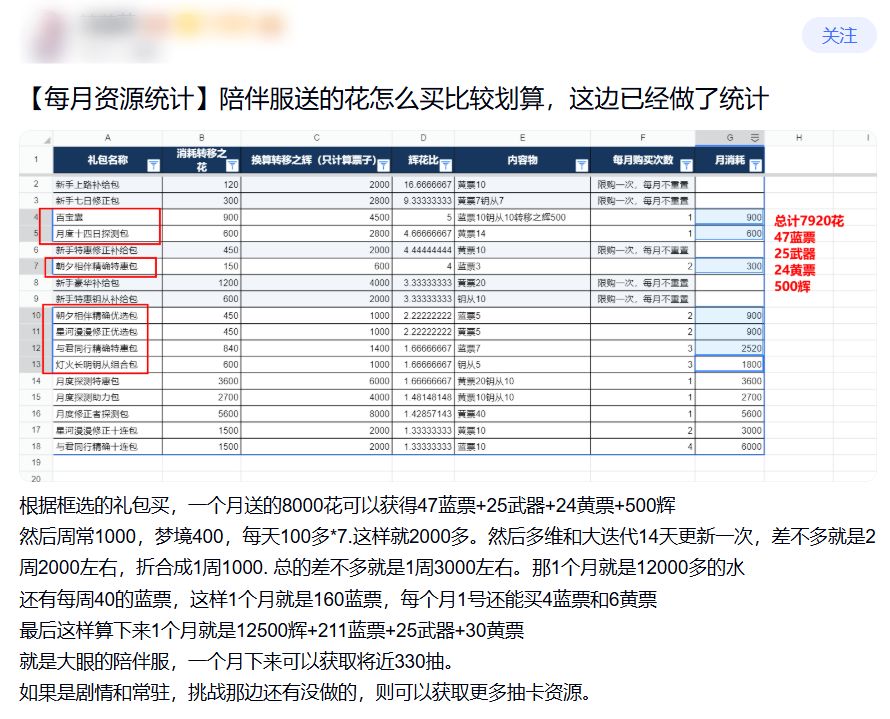Click the red 总计7920花 note
890x719 pixels.
click(809, 221)
